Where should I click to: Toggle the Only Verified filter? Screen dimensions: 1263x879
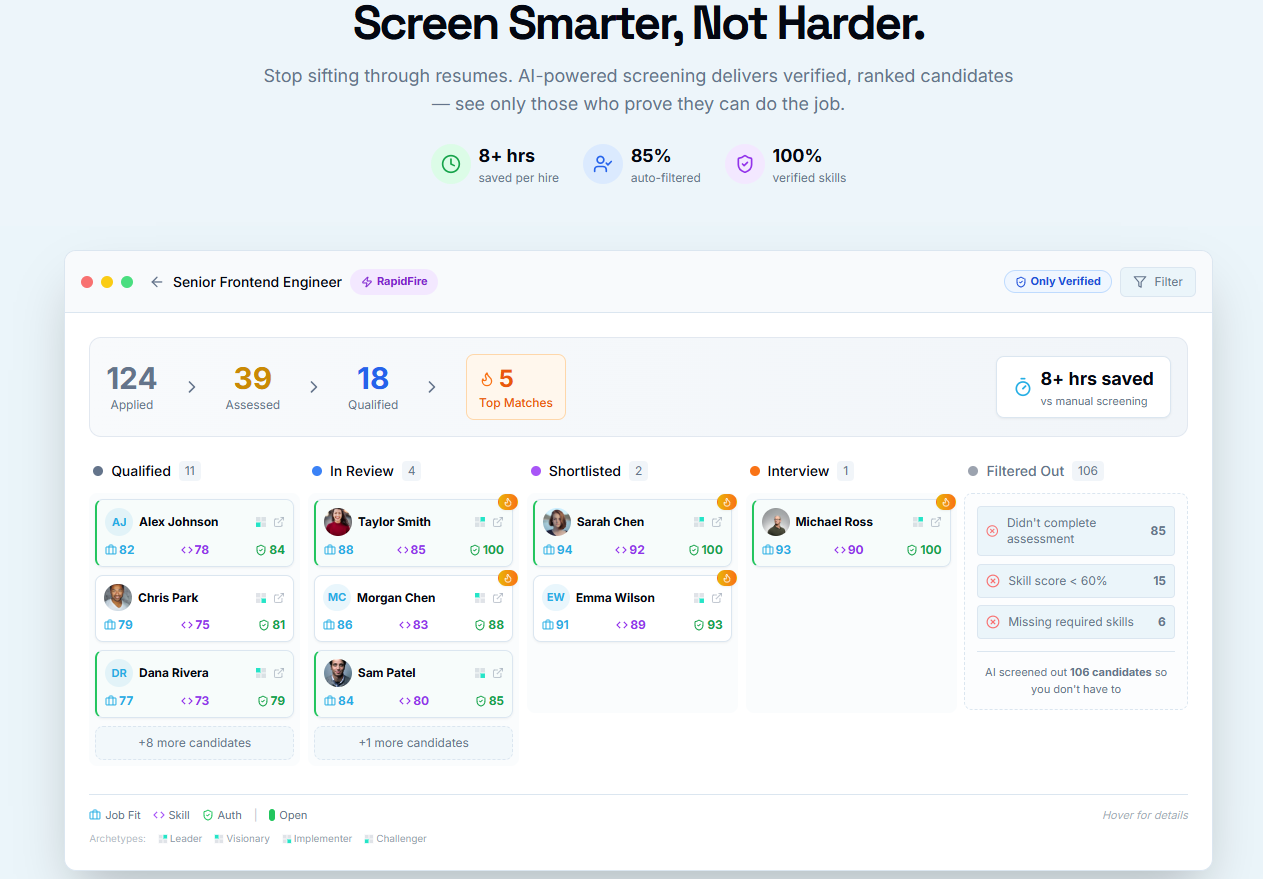pyautogui.click(x=1057, y=281)
